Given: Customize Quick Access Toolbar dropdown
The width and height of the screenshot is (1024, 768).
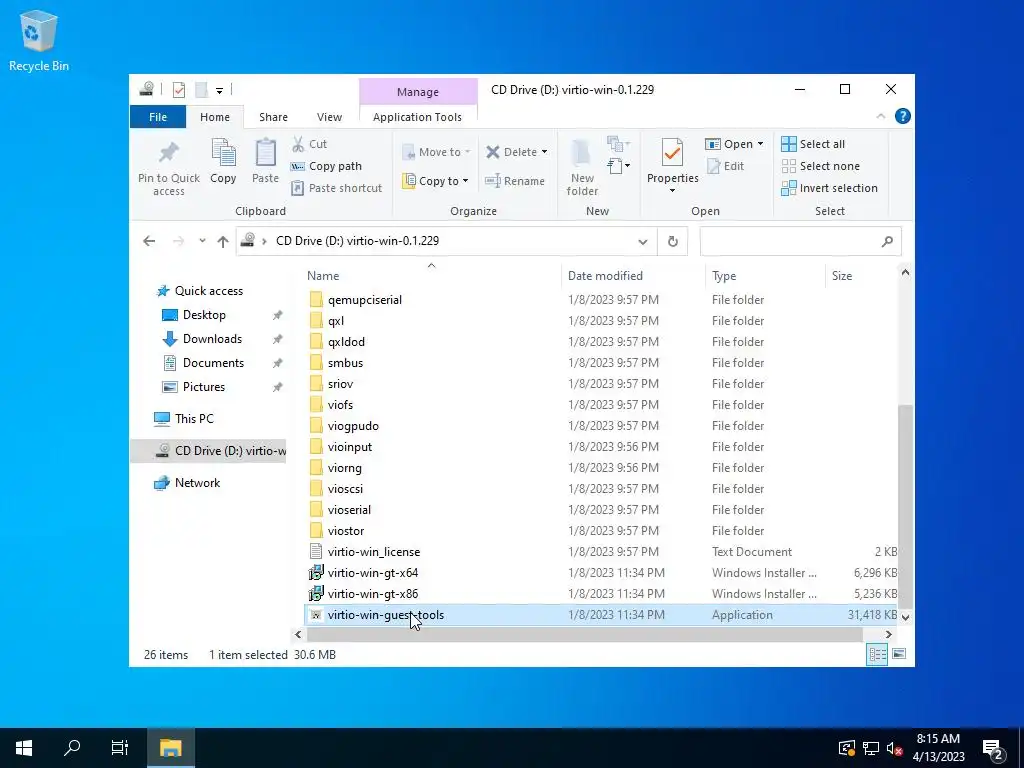Looking at the screenshot, I should 219,90.
